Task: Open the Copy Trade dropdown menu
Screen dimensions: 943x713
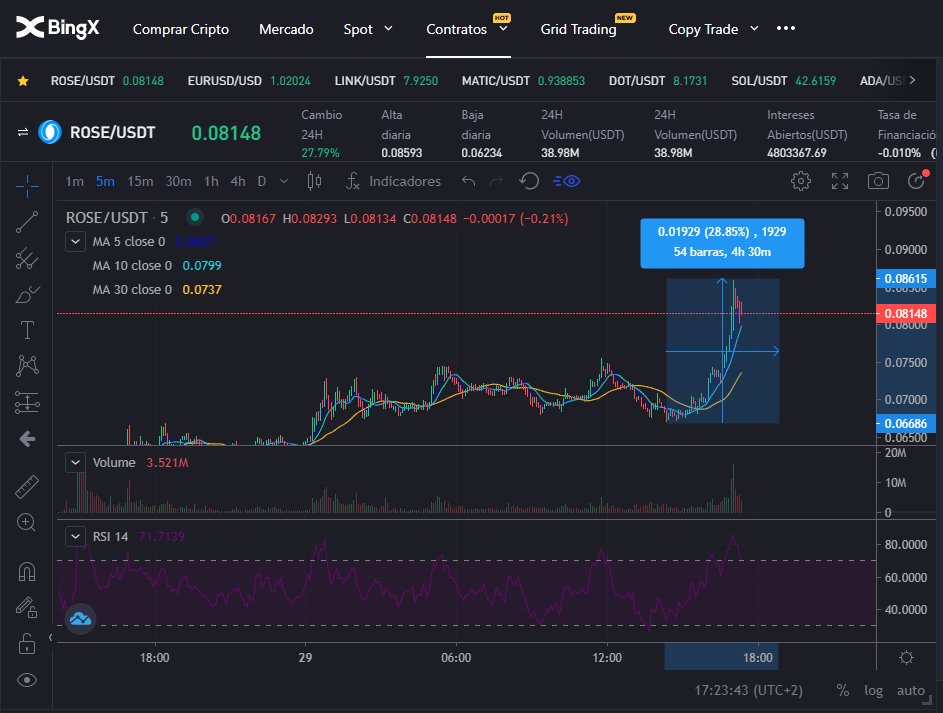Action: point(713,29)
